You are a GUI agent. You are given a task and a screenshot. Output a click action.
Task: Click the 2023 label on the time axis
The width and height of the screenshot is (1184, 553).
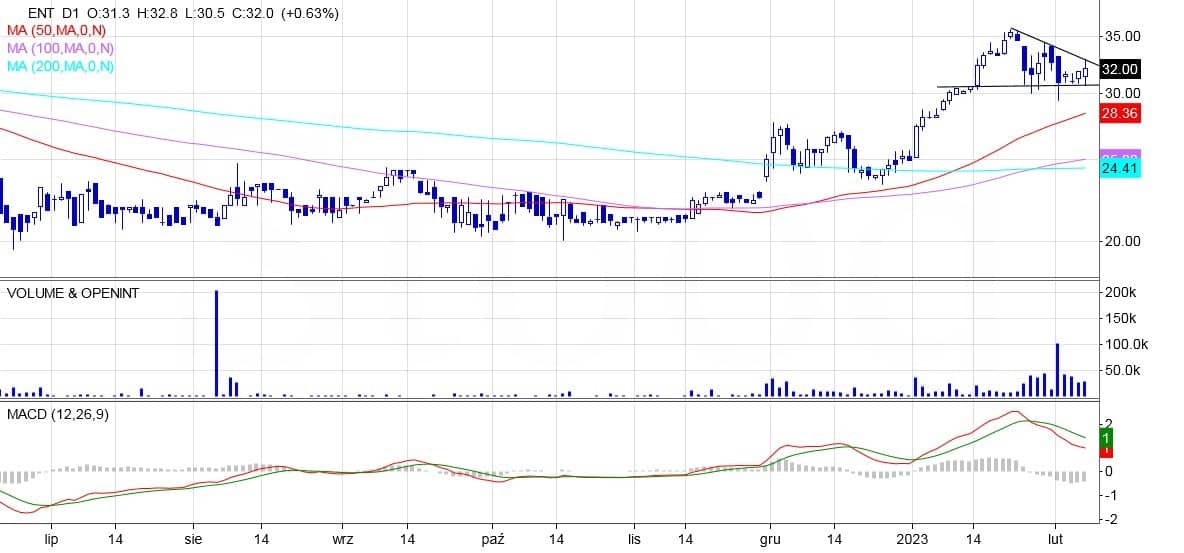click(x=913, y=539)
